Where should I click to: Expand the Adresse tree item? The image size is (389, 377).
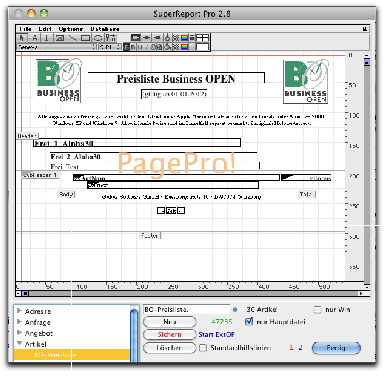tap(20, 311)
